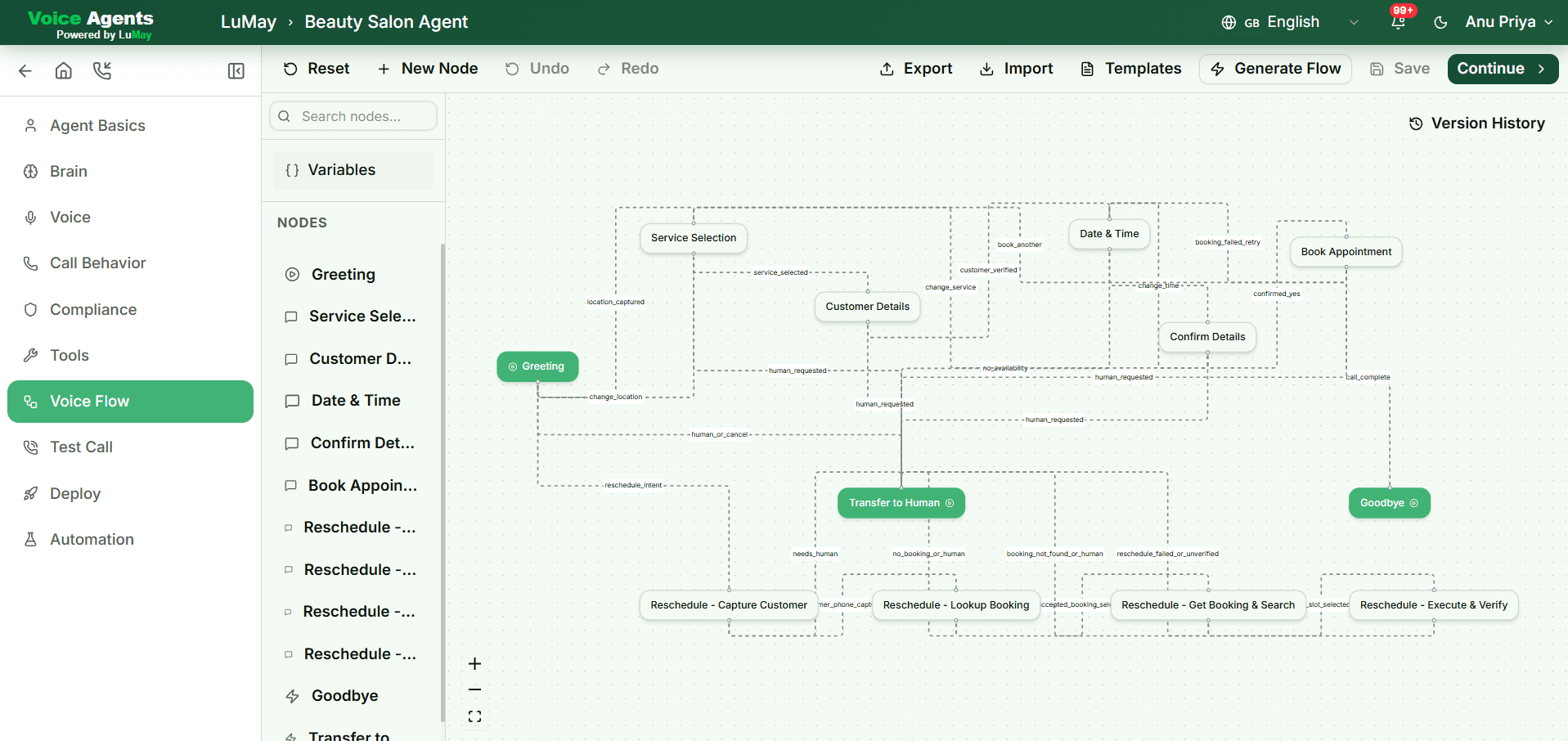Click the service_selected edge label
Viewport: 1568px width, 741px height.
click(x=780, y=272)
